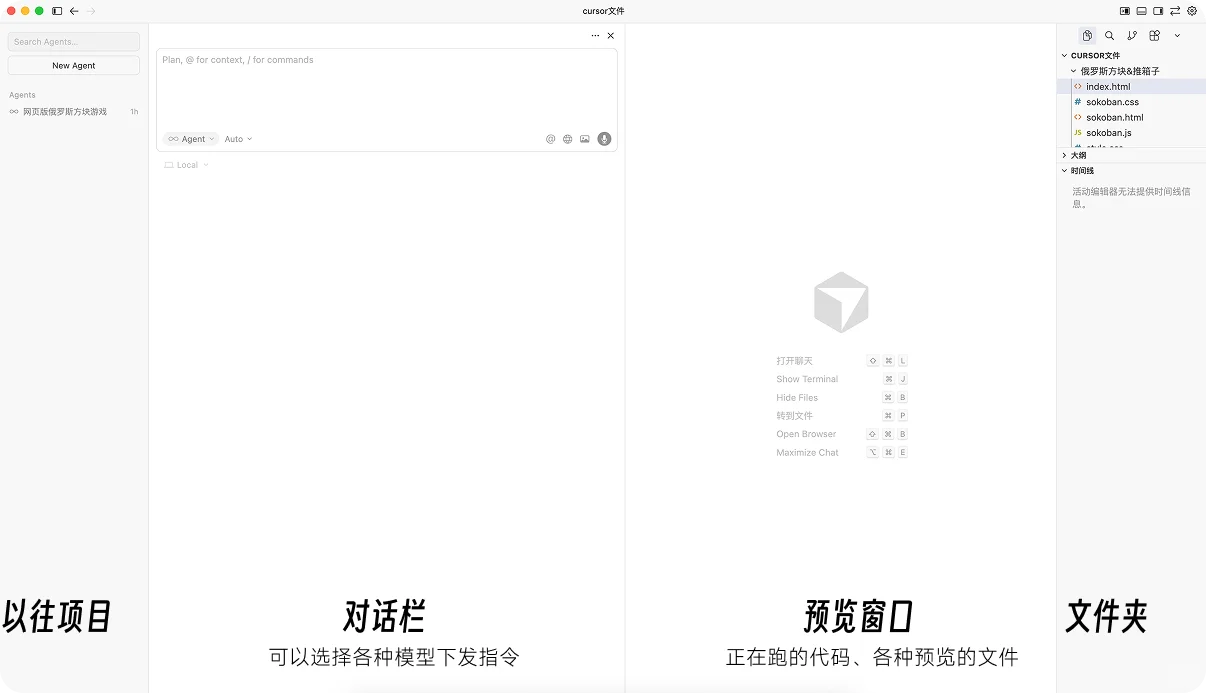Click the Show Terminal shortcut entry
The height and width of the screenshot is (693, 1206).
pos(807,379)
